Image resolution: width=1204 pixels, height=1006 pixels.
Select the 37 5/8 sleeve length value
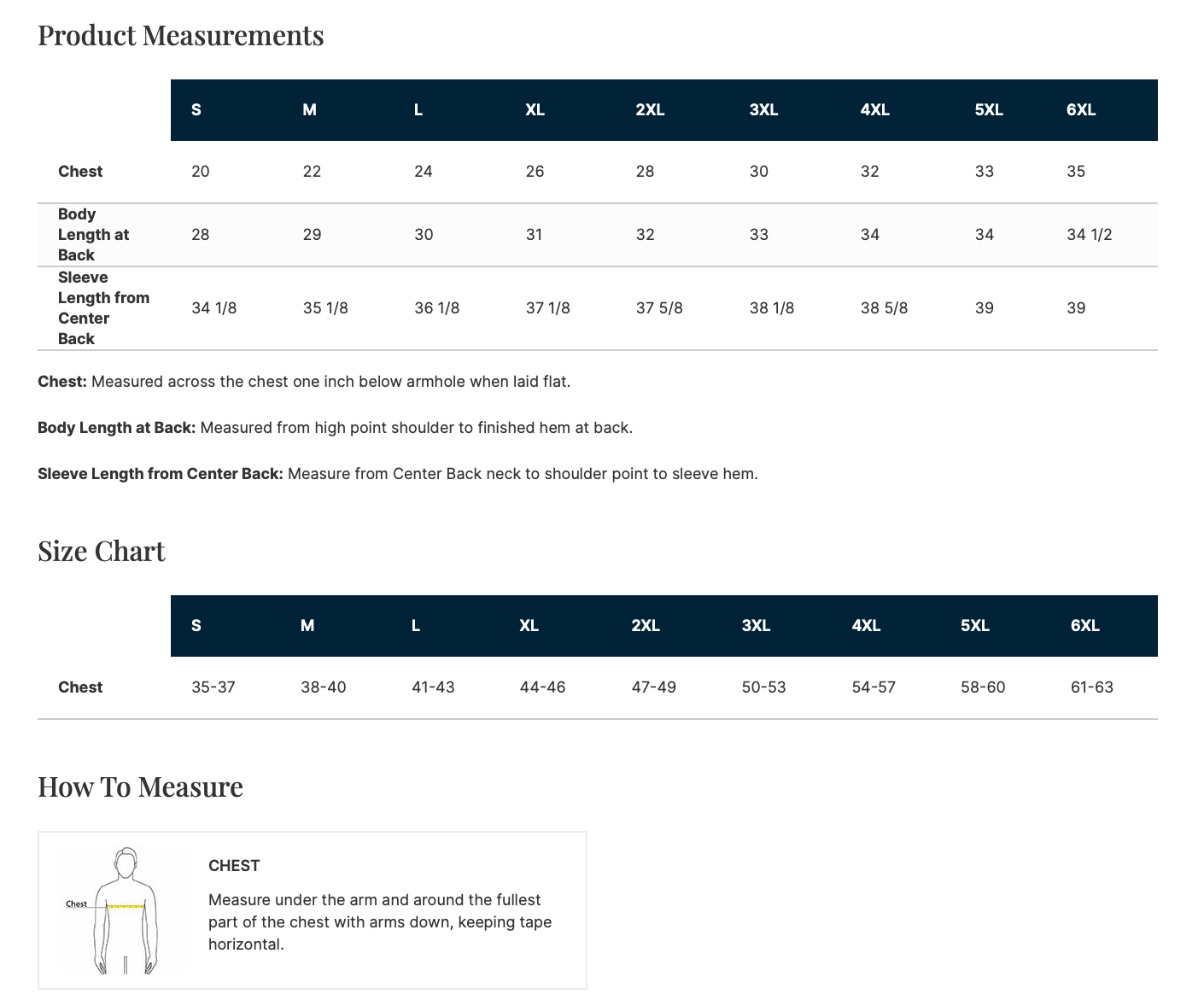[659, 308]
